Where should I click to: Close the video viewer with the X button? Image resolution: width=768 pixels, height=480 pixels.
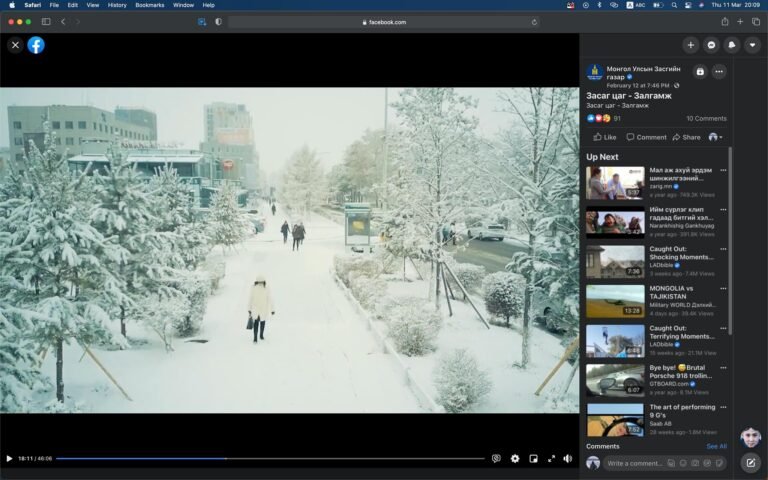(x=15, y=45)
